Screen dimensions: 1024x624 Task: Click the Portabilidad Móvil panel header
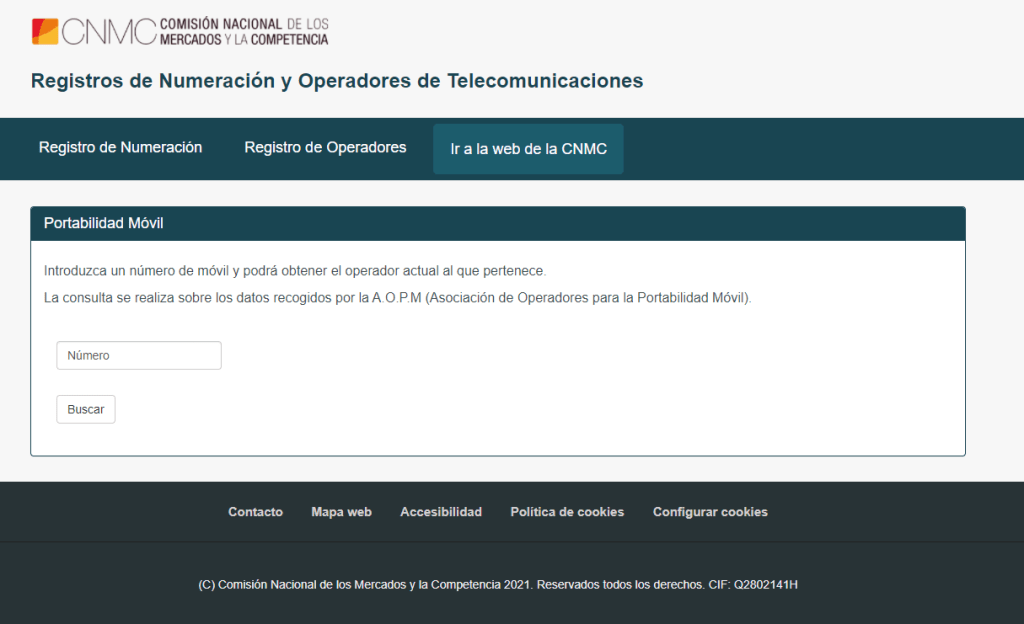point(106,222)
